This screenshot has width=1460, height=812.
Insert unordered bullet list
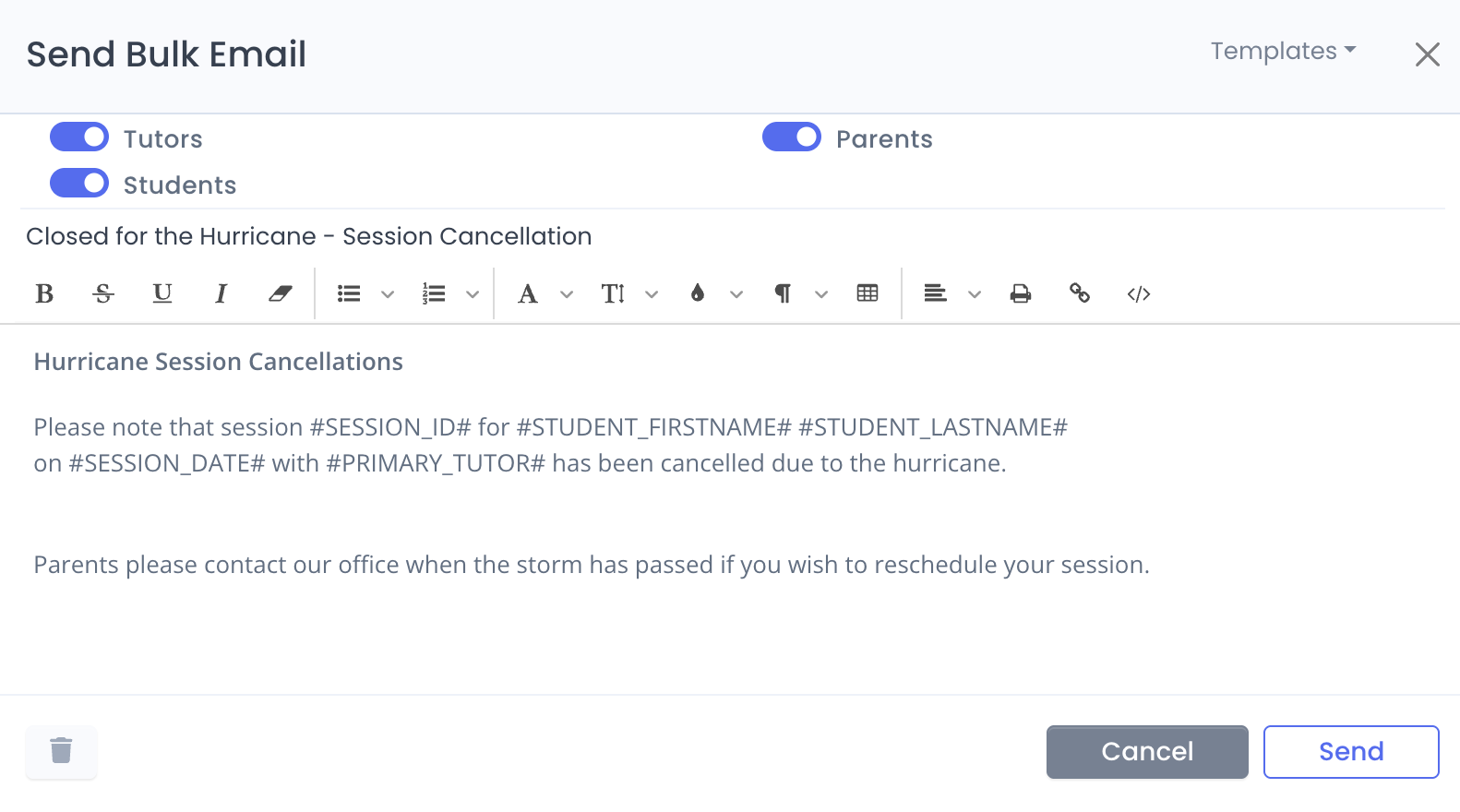pos(349,293)
